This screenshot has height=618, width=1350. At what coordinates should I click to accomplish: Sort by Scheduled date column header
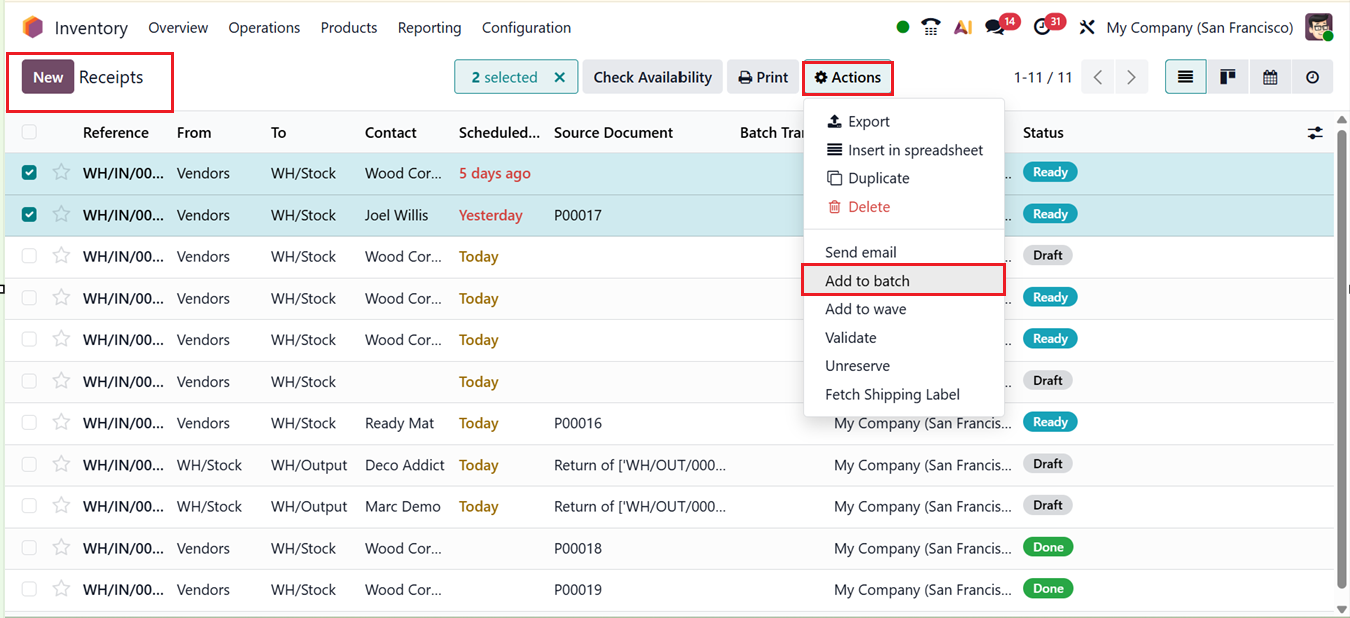[499, 132]
